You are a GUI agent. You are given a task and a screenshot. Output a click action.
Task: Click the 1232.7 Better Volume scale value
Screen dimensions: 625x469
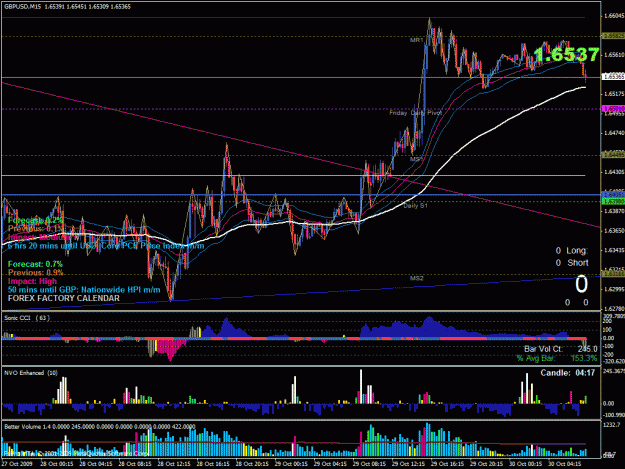[x=611, y=425]
